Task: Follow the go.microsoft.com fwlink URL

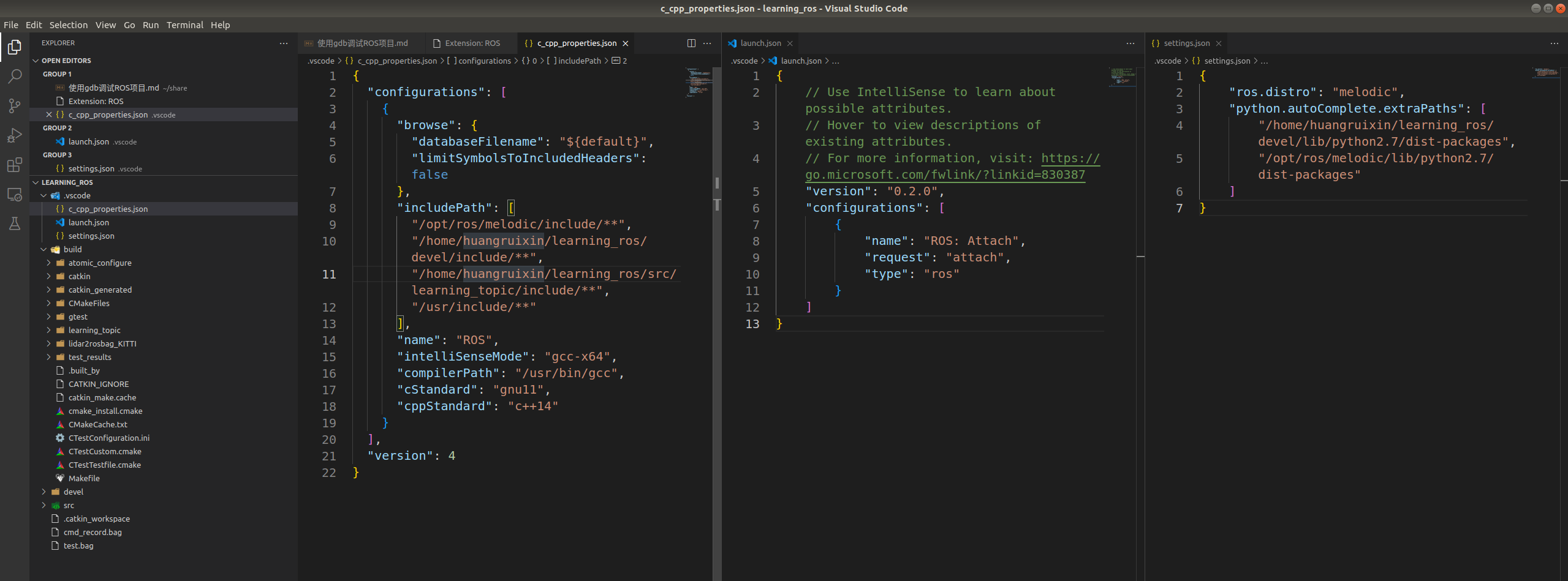Action: pyautogui.click(x=945, y=175)
